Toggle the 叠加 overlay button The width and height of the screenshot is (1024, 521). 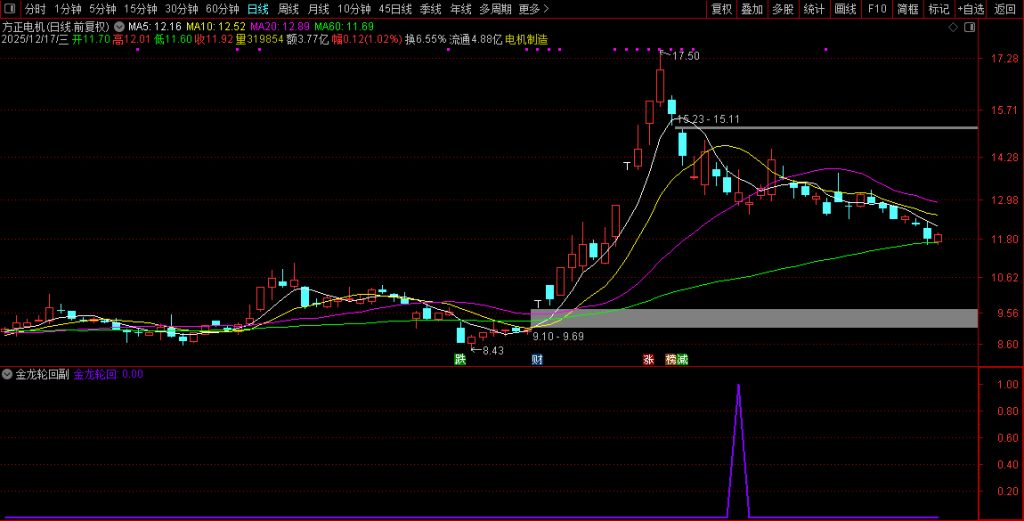(x=752, y=9)
